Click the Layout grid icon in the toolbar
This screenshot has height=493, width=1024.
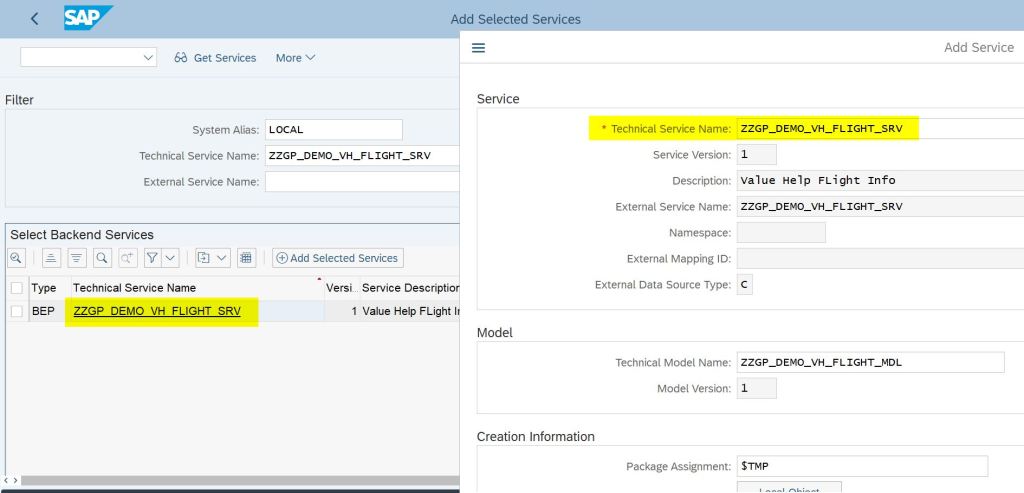[247, 258]
